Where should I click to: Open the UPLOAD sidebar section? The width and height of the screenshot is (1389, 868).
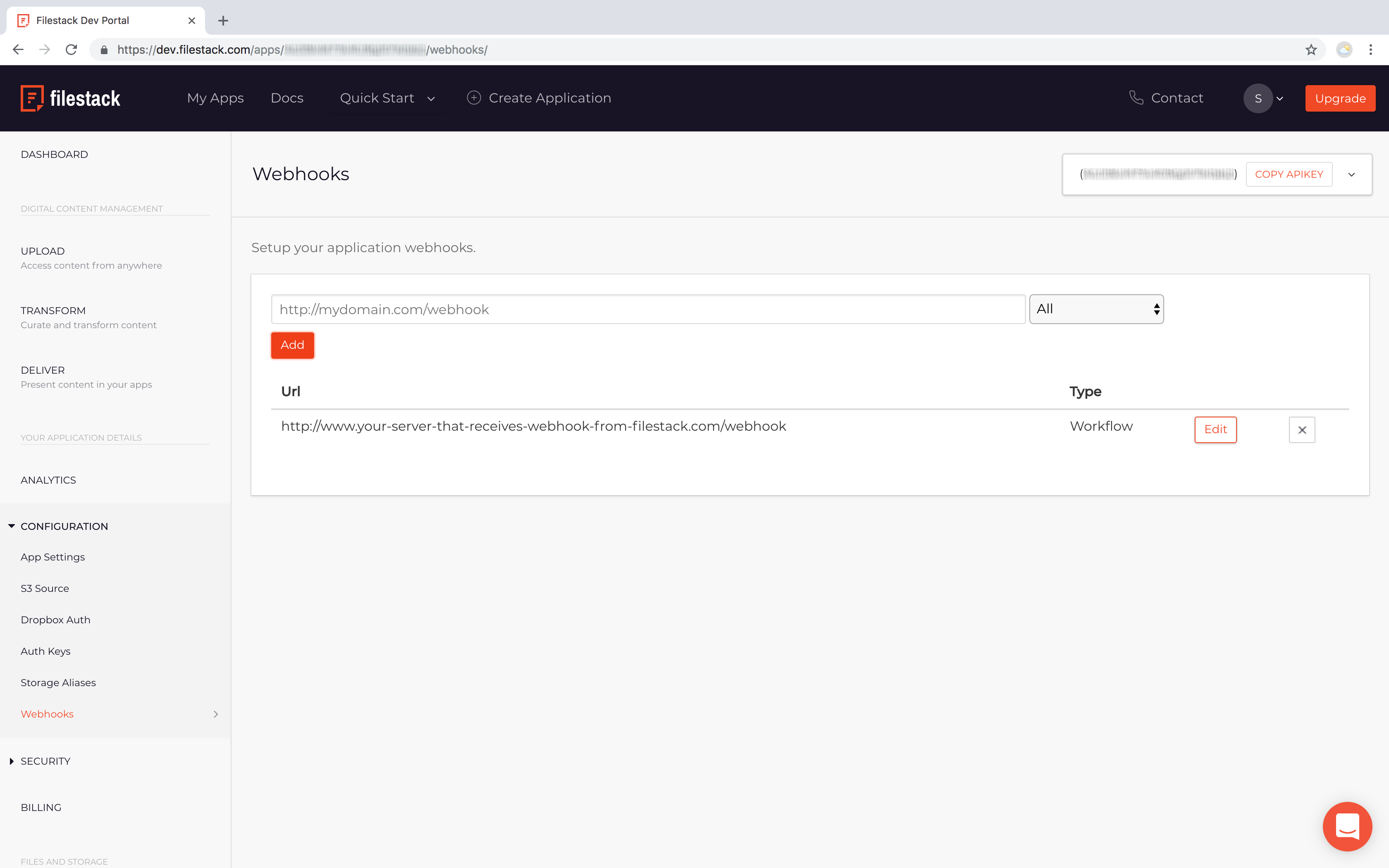pos(91,258)
